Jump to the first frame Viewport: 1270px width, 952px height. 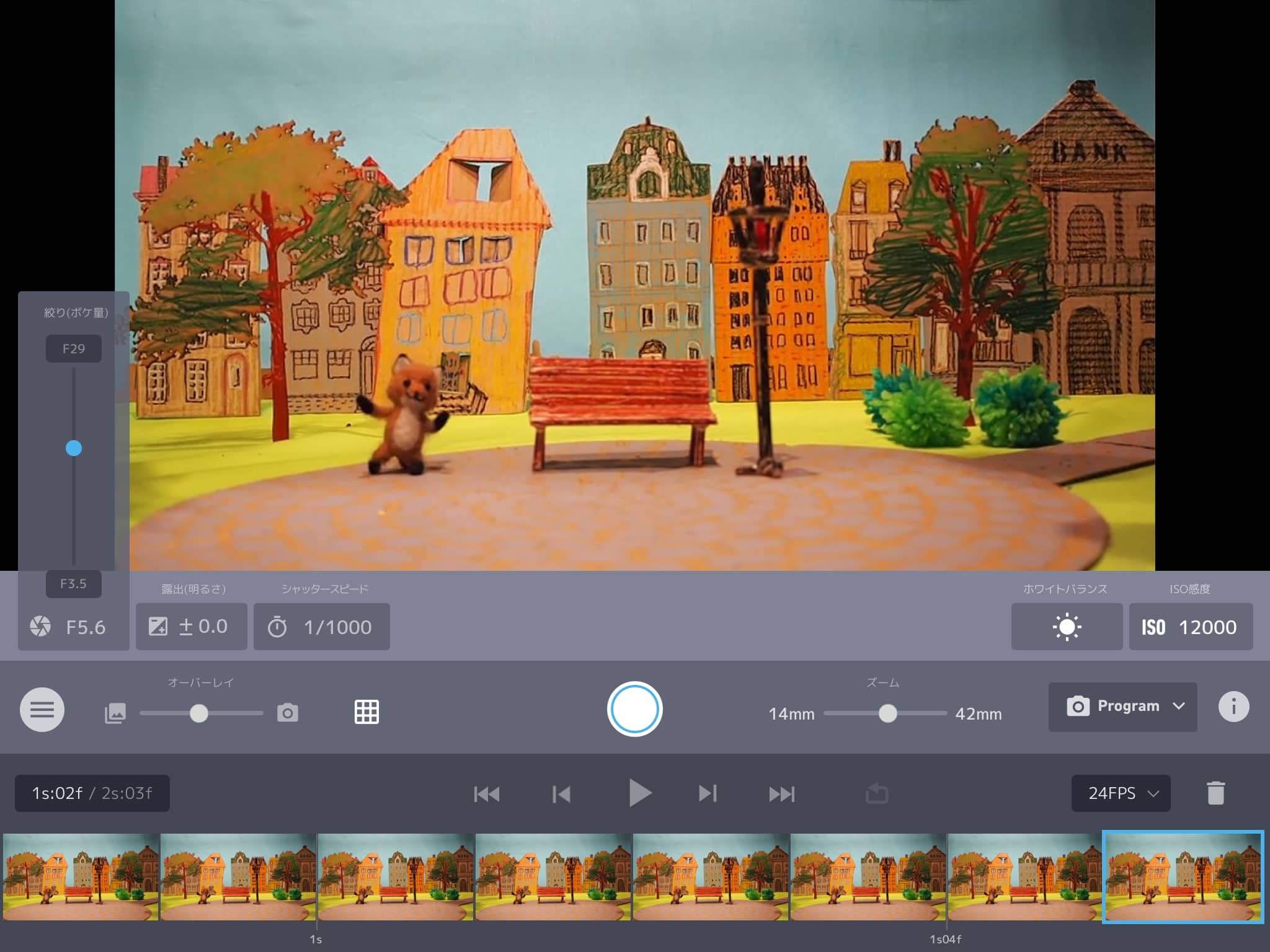[x=487, y=794]
